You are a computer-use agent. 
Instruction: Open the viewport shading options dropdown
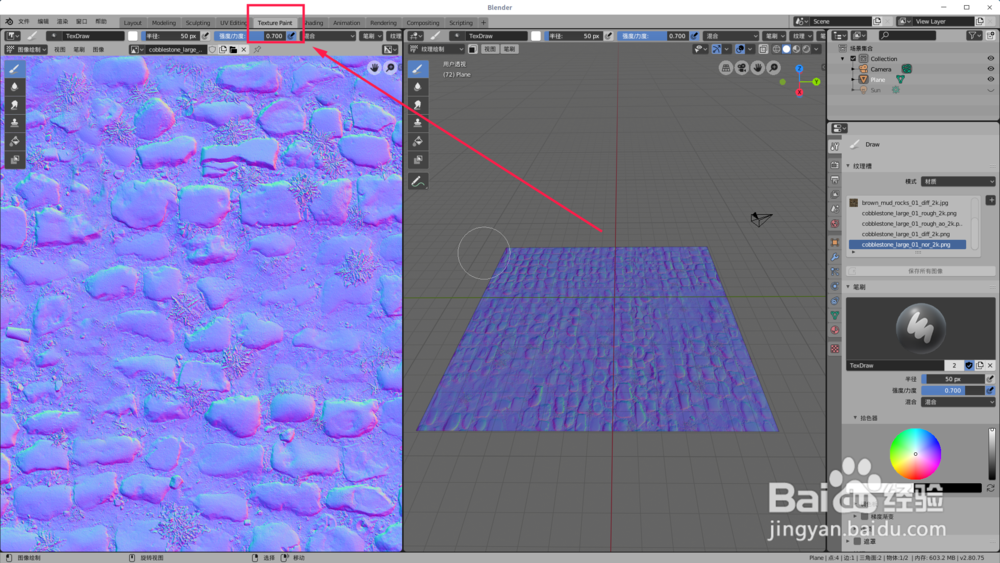click(817, 48)
